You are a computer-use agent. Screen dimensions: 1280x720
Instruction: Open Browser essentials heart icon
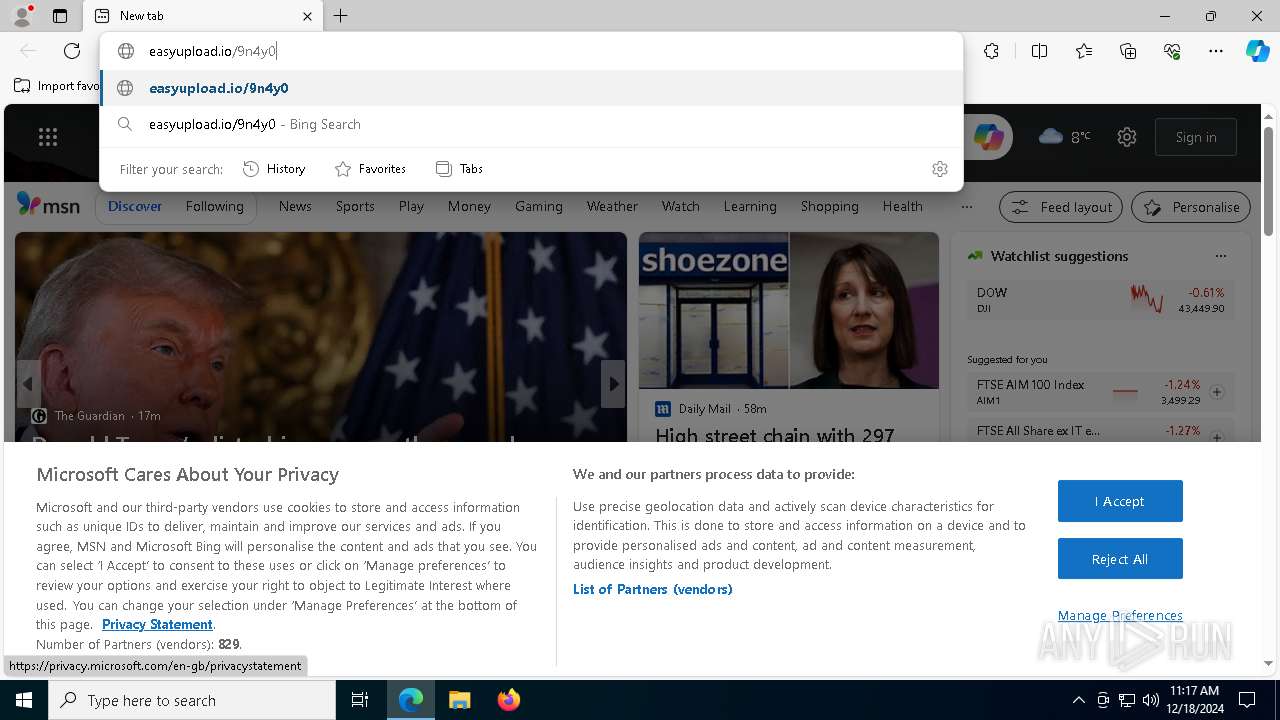[x=1172, y=51]
